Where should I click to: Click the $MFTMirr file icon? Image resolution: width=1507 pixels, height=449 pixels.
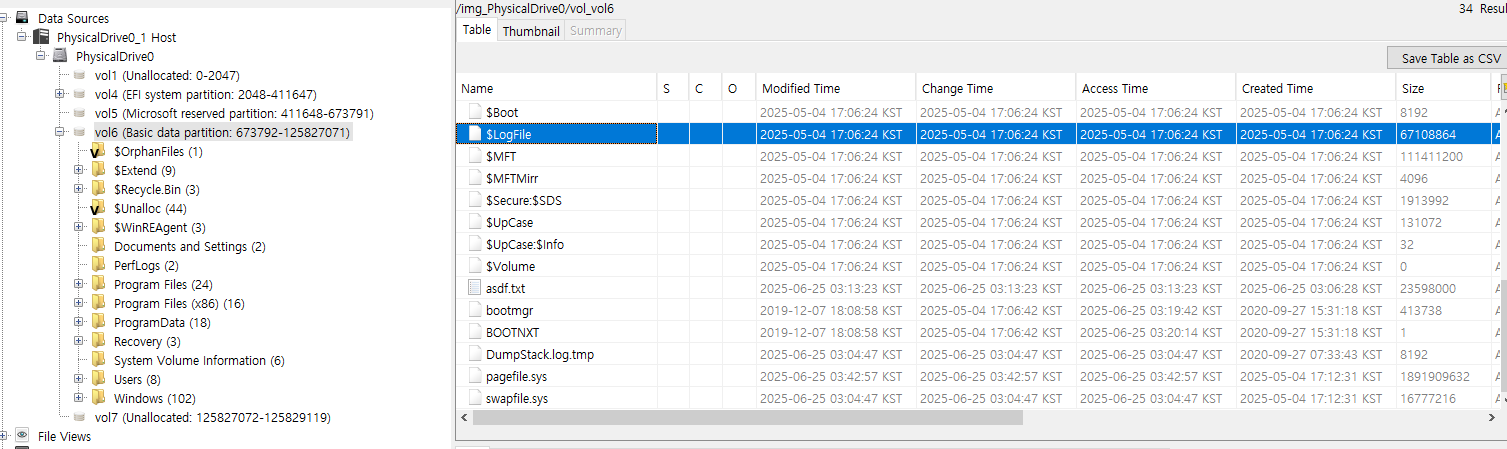coord(475,178)
